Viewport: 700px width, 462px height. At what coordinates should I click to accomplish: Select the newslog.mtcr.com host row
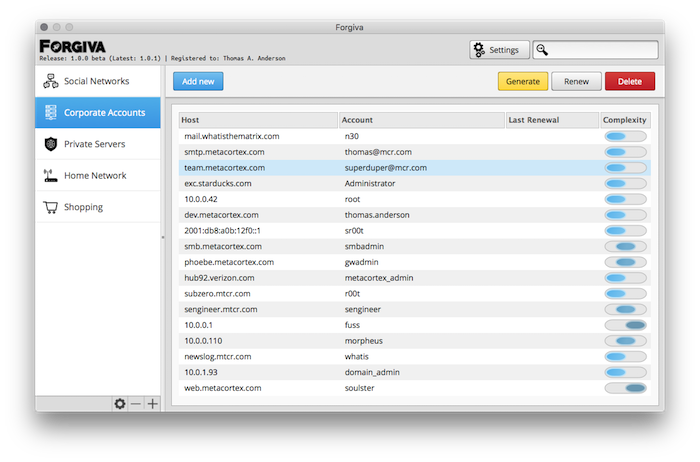point(415,357)
